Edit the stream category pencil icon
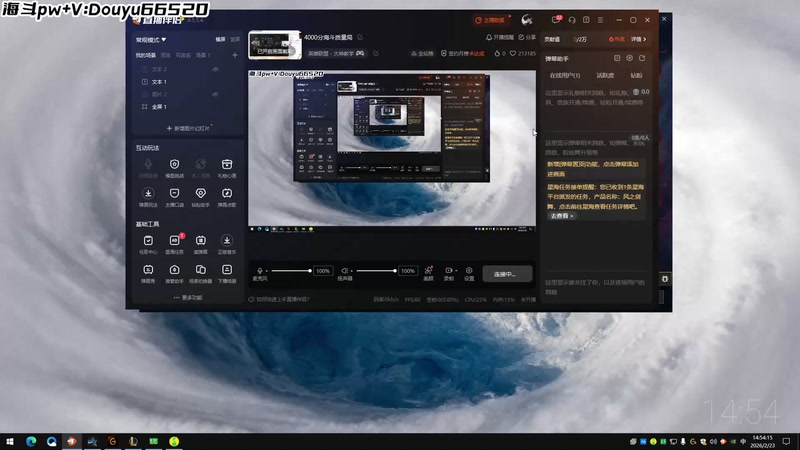This screenshot has height=450, width=800. point(376,53)
